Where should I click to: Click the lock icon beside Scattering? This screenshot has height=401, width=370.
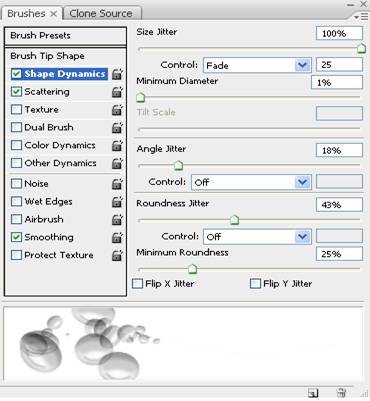click(x=117, y=92)
